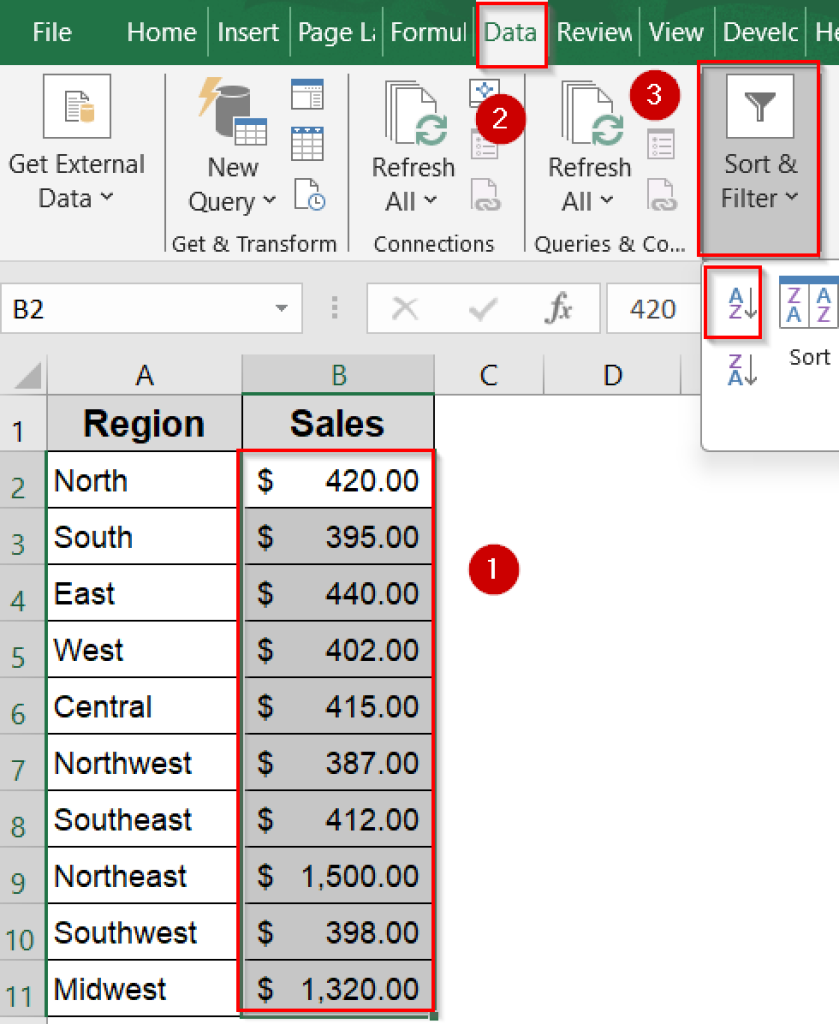839x1024 pixels.
Task: Open the Sort & Filter dropdown chevron
Action: [x=793, y=197]
